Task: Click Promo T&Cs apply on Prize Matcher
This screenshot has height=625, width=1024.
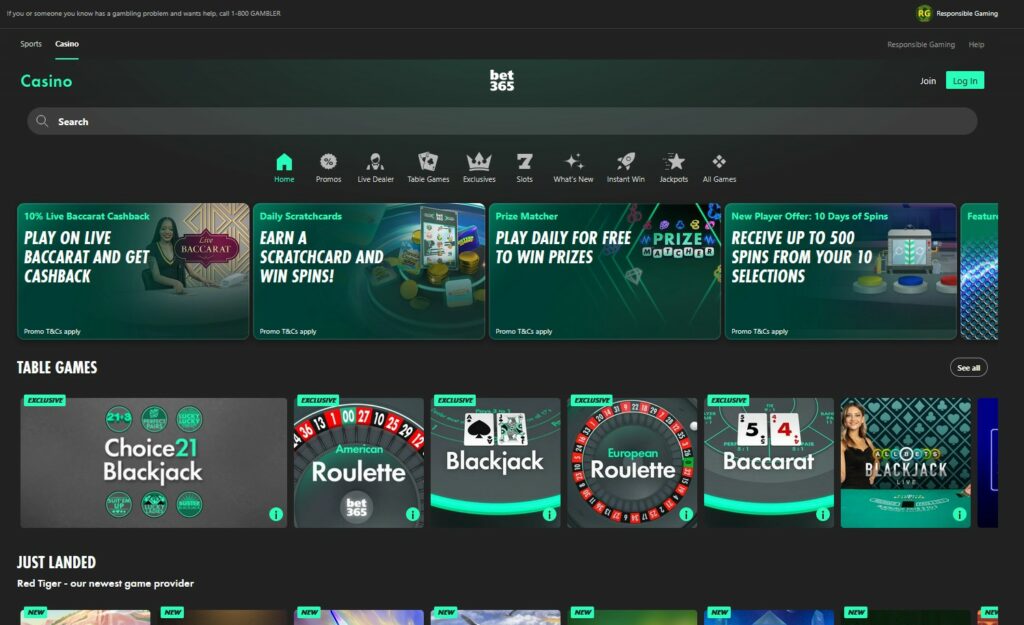Action: click(524, 331)
